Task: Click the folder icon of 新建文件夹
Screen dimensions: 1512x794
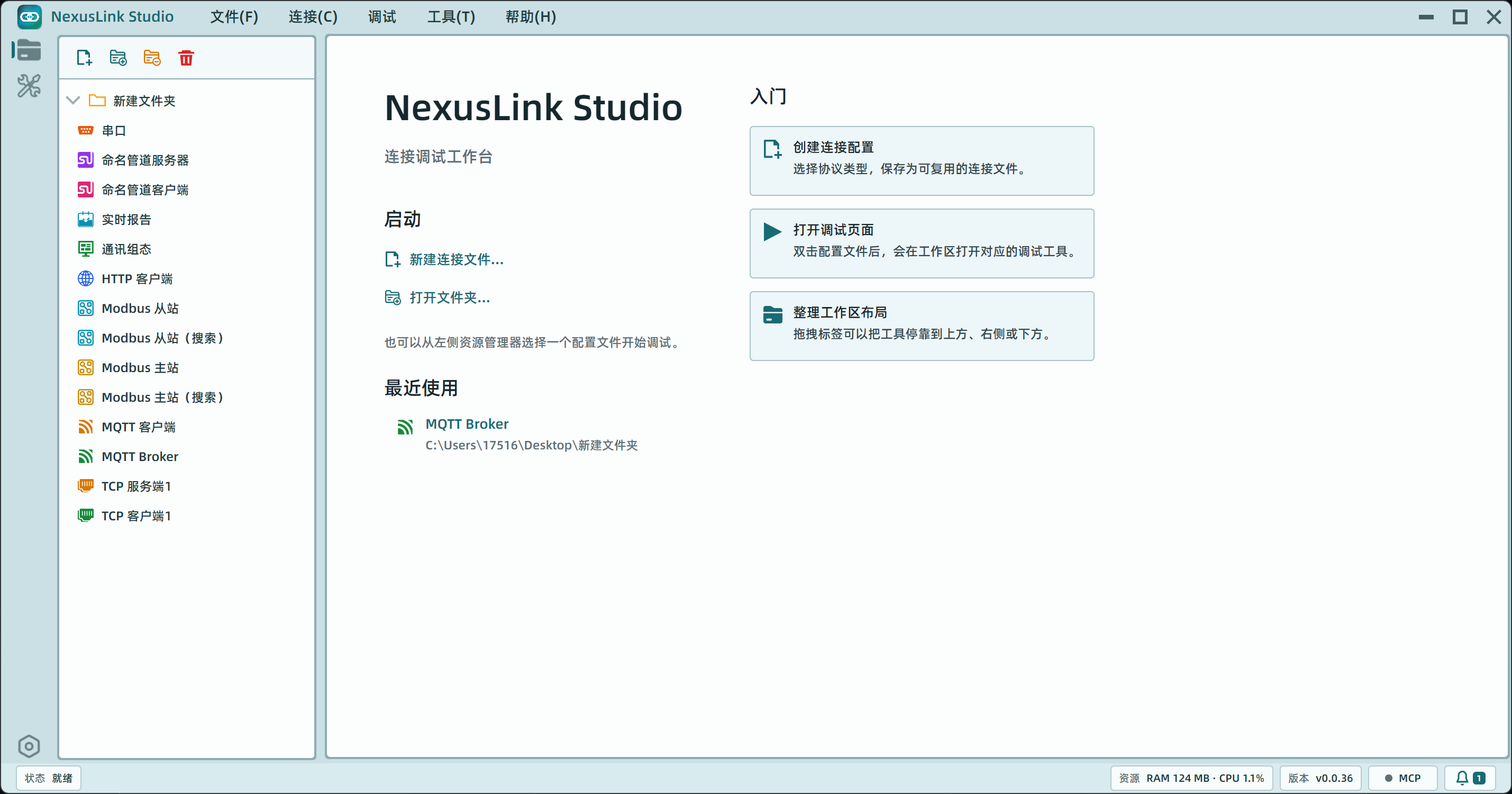Action: pos(97,101)
